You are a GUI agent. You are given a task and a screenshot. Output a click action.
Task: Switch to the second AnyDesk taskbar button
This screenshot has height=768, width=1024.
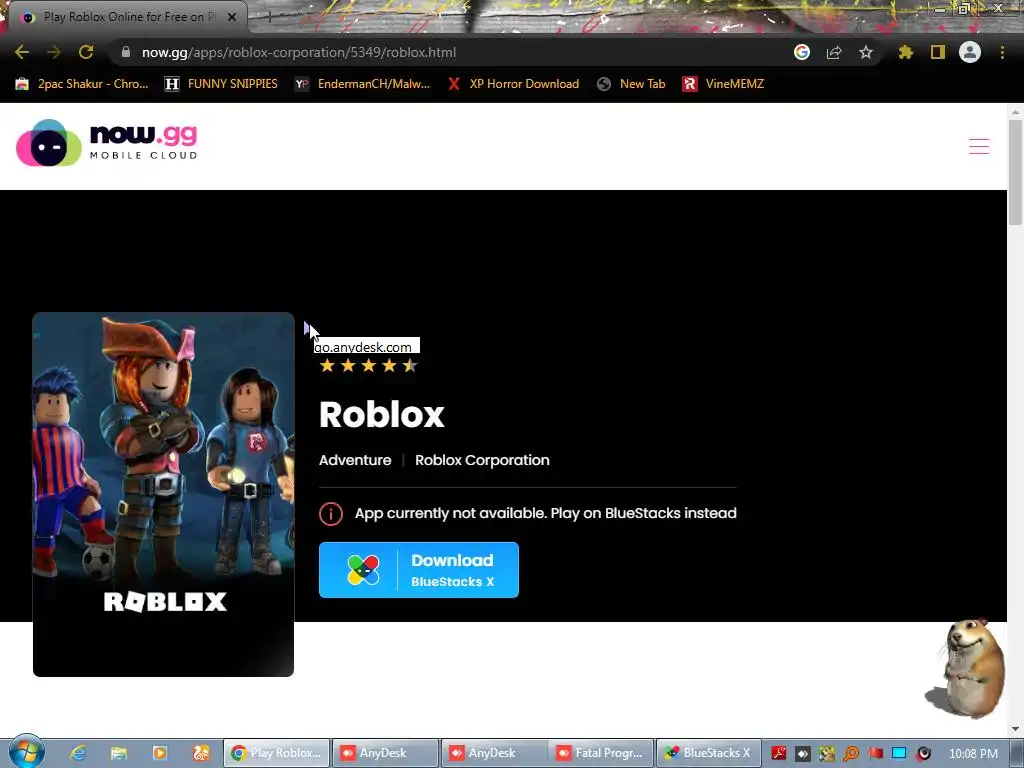click(x=494, y=753)
